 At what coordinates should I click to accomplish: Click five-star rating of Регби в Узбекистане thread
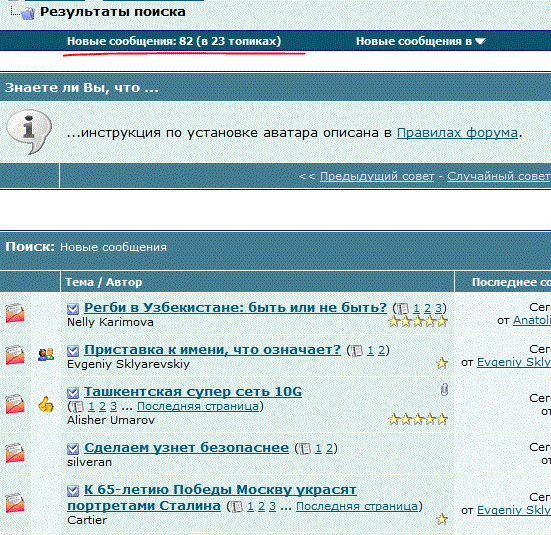[418, 321]
